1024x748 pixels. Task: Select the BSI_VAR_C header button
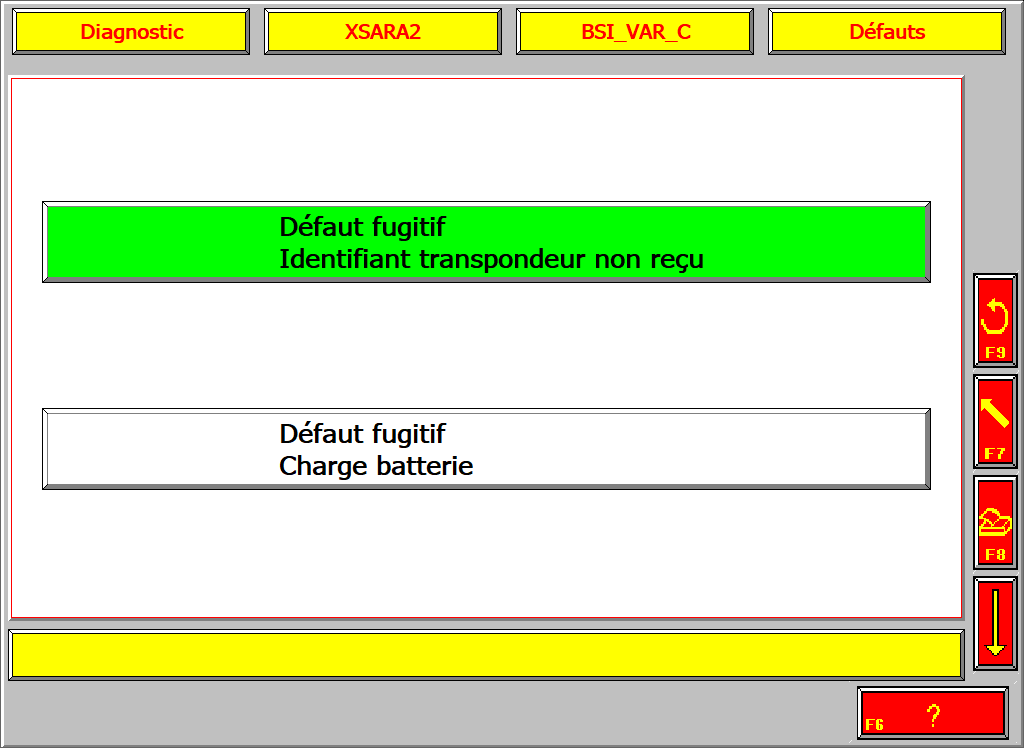[635, 31]
